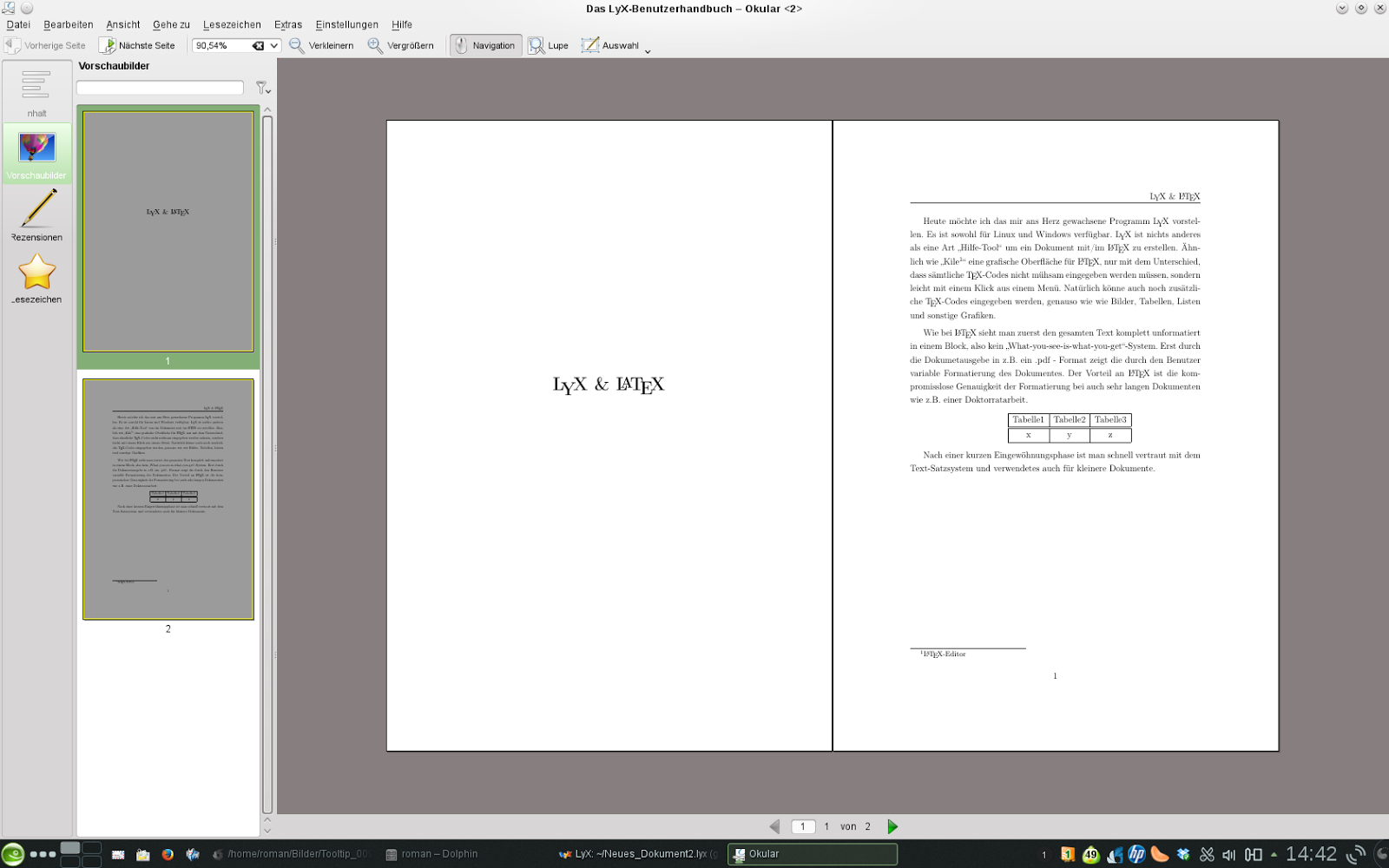The image size is (1389, 868).
Task: Open the Lesezeichen menu
Action: pos(232,24)
